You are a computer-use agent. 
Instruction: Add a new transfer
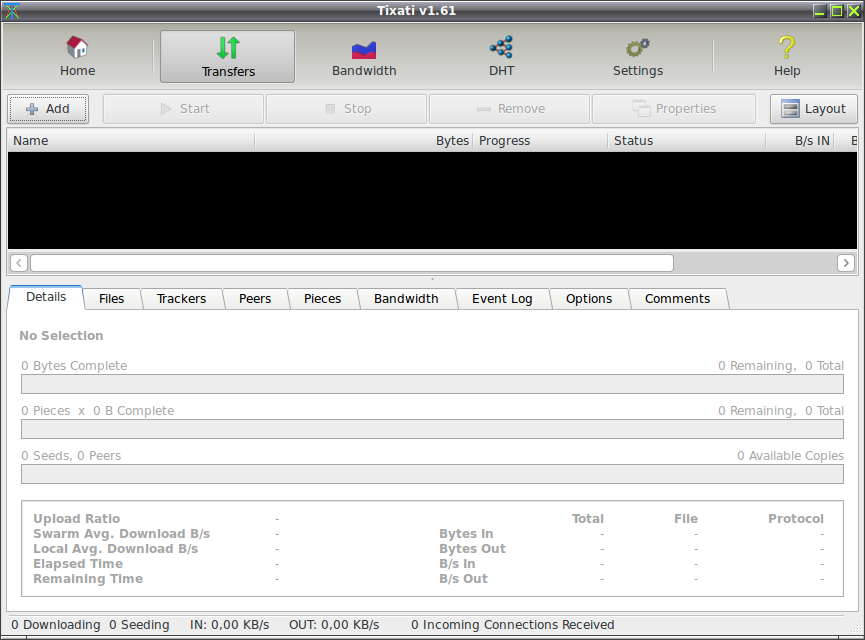pos(48,109)
